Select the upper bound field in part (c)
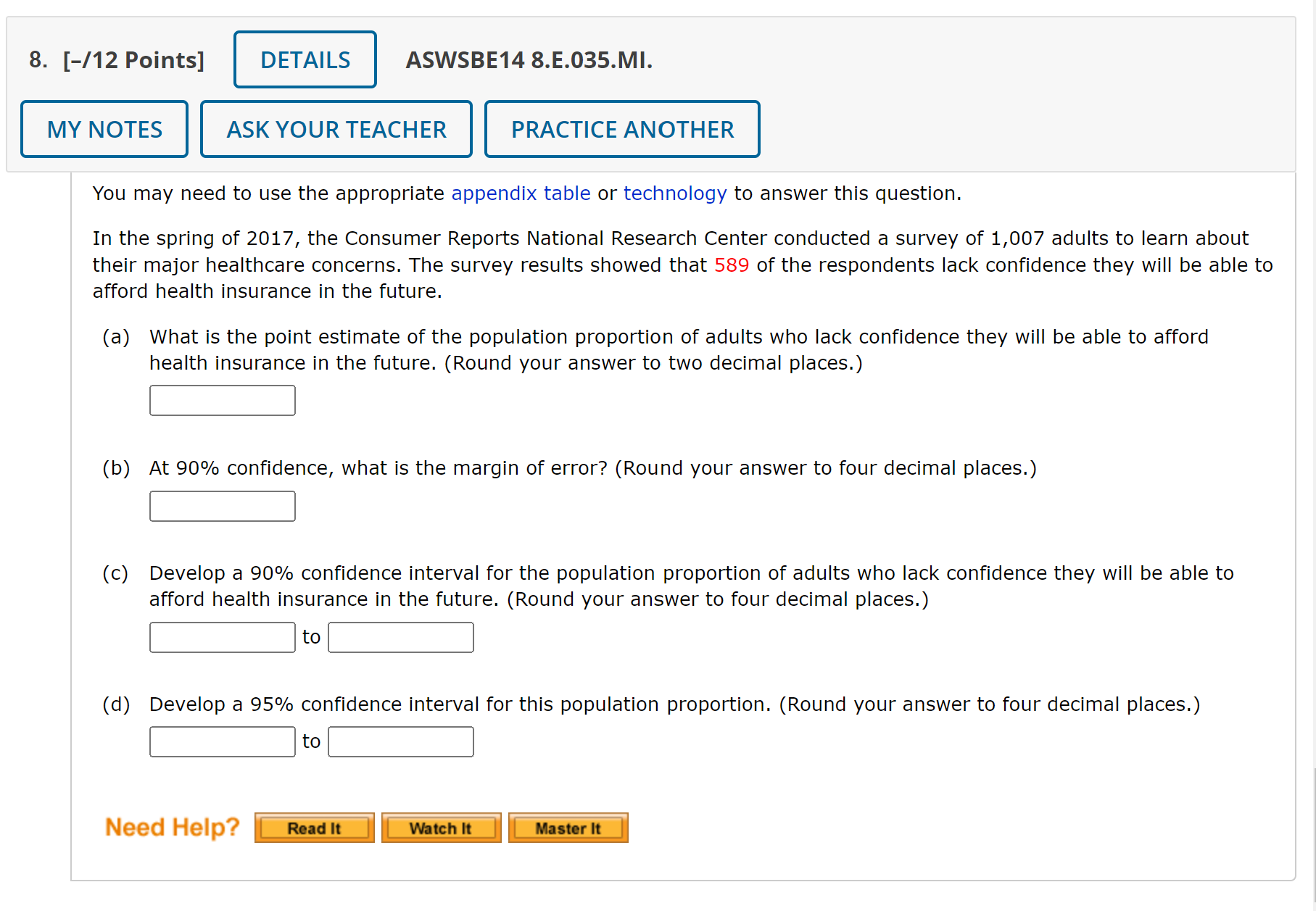 [x=400, y=636]
